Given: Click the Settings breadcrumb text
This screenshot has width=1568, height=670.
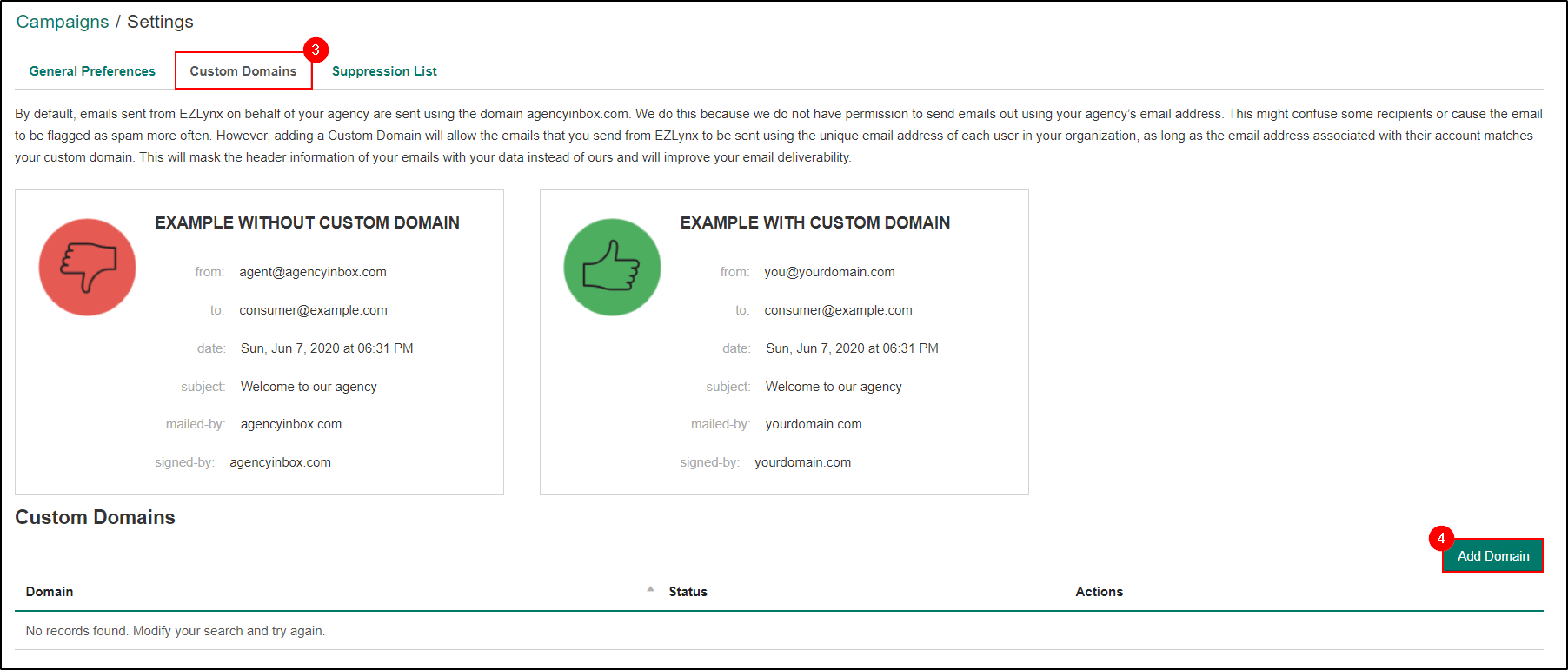Looking at the screenshot, I should click(160, 22).
